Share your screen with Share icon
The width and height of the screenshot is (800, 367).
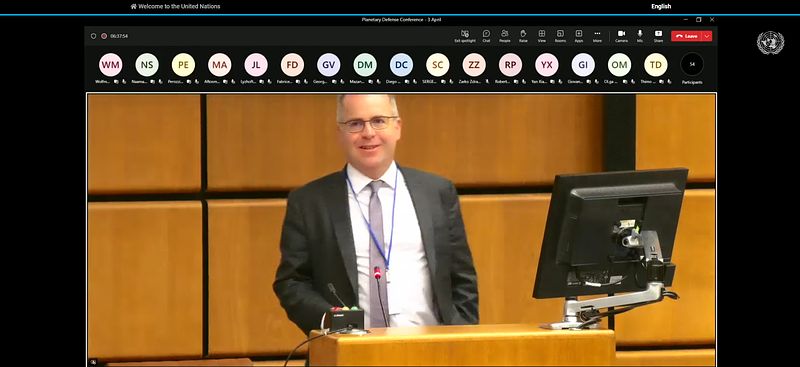point(658,36)
